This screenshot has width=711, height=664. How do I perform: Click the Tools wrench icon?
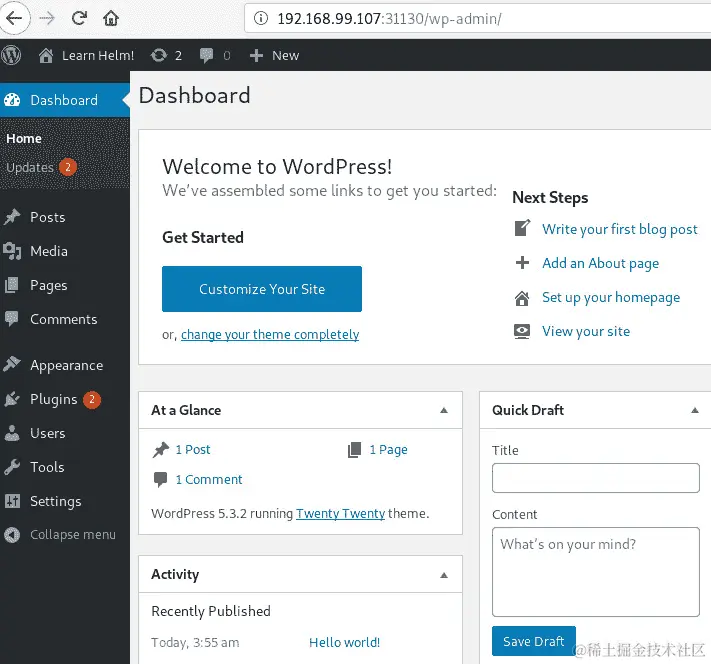pos(12,467)
